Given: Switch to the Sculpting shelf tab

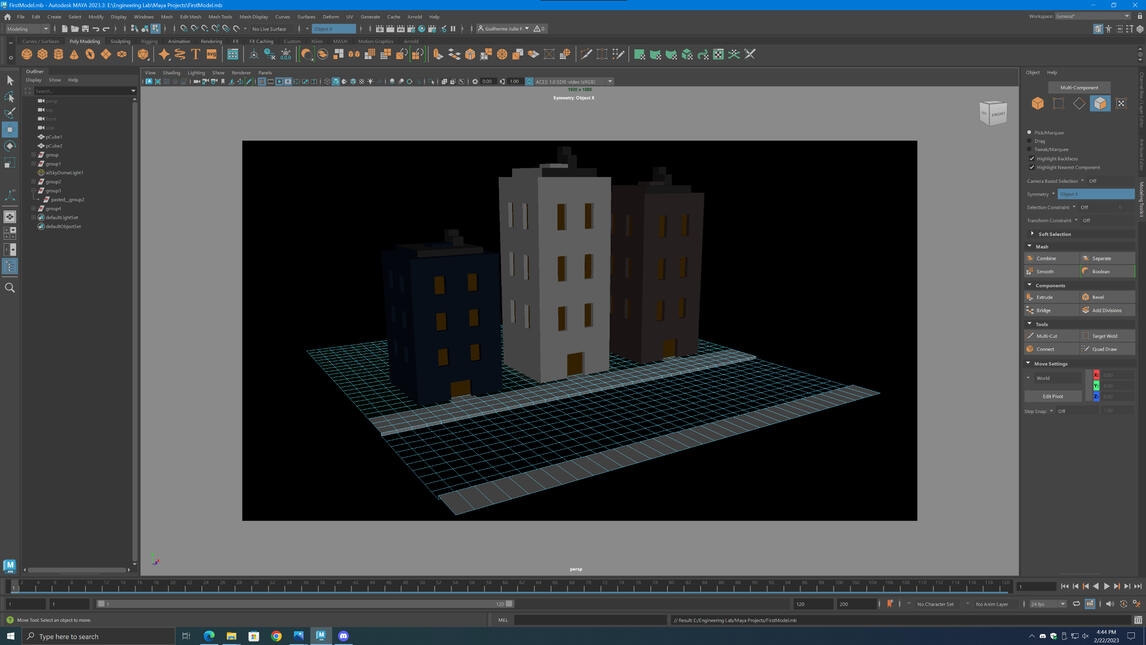Looking at the screenshot, I should [123, 41].
